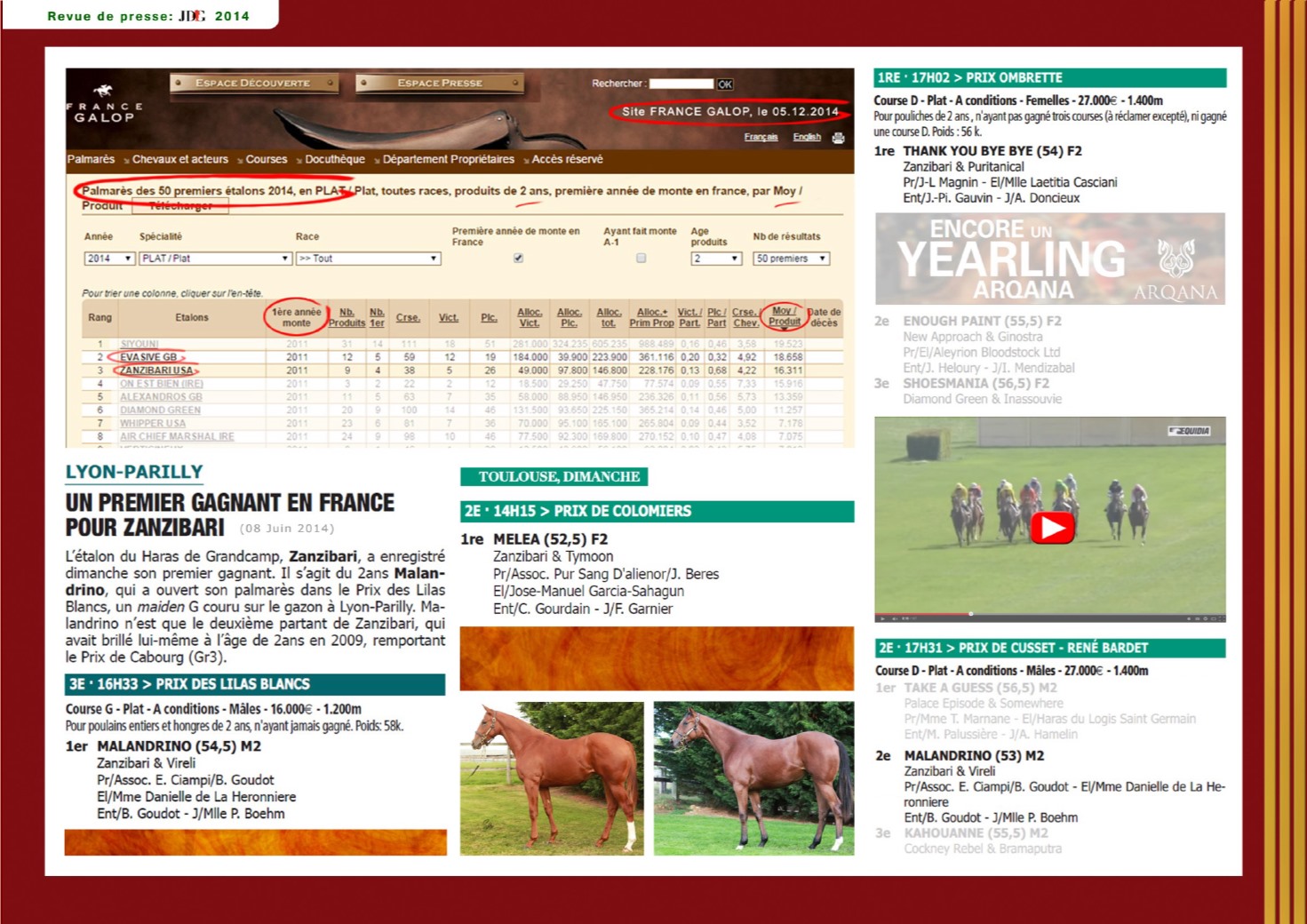Open the Docuthèque menu
Screen dimensions: 1307x924
pyautogui.click(x=335, y=159)
